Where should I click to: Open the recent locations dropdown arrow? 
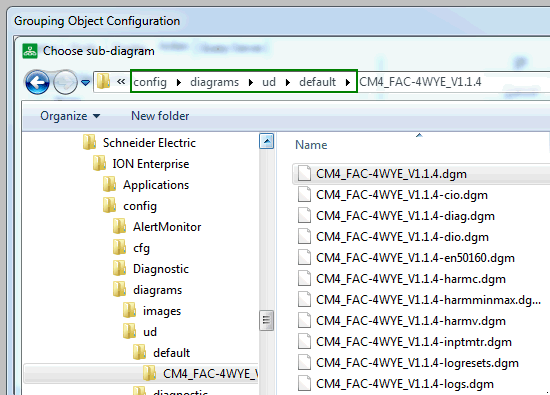pyautogui.click(x=86, y=83)
